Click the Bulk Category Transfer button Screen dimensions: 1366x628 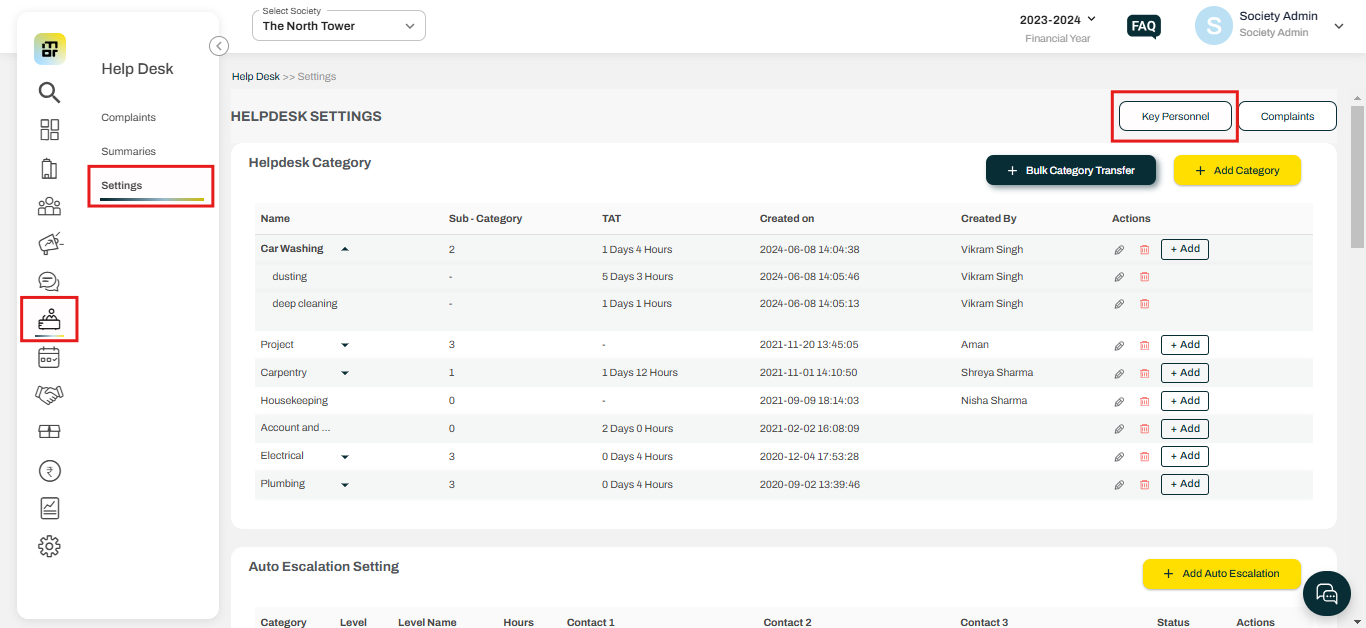[x=1070, y=170]
